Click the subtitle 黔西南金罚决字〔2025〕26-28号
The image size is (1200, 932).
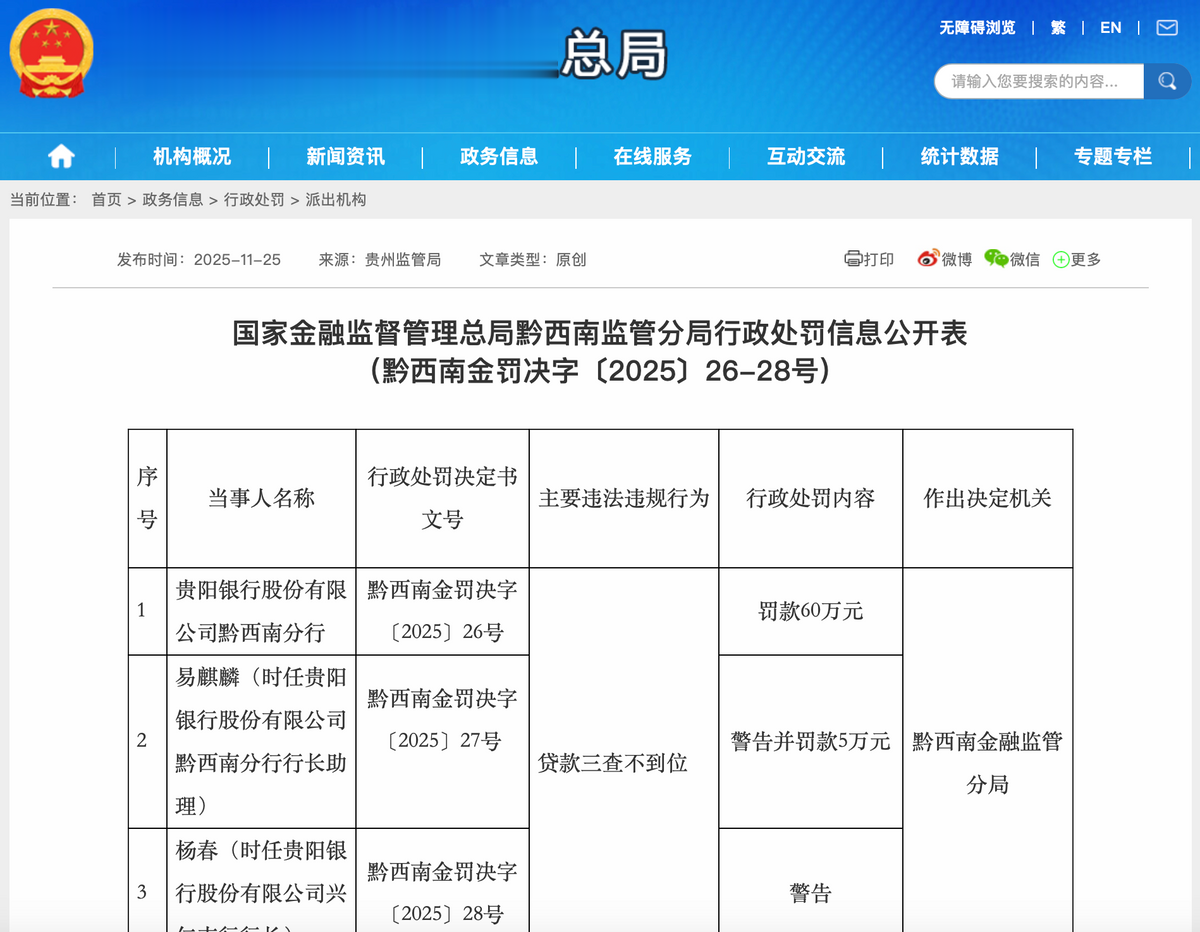click(x=600, y=371)
